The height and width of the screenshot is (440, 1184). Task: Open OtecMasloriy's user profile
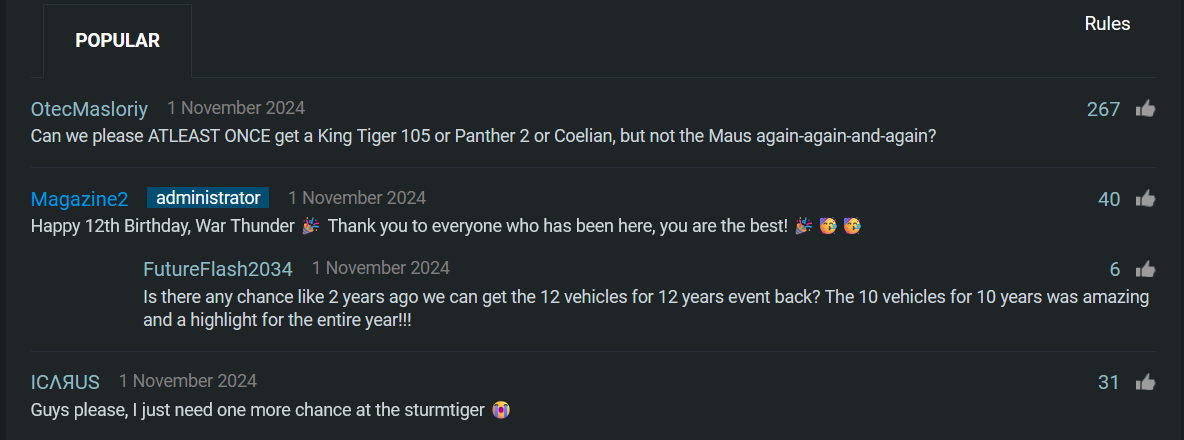click(x=89, y=109)
